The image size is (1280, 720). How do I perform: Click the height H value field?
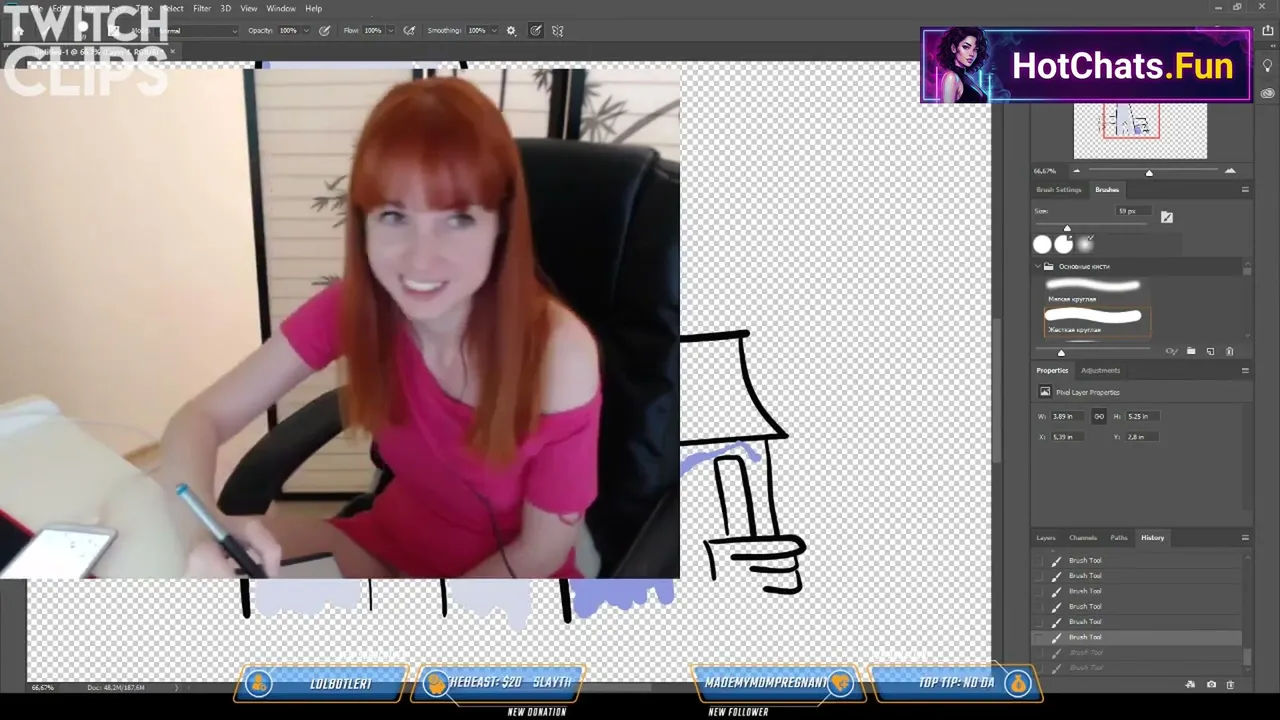(1142, 416)
